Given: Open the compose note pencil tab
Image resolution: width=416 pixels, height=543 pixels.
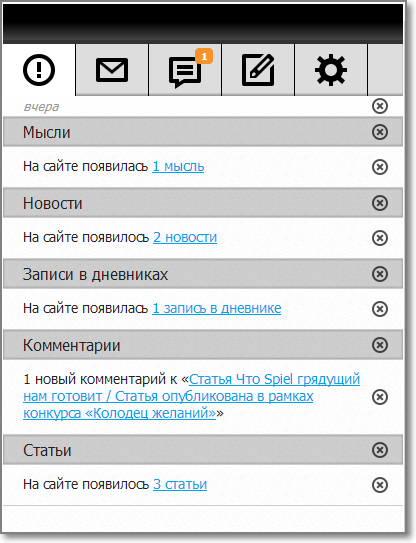Looking at the screenshot, I should [258, 70].
